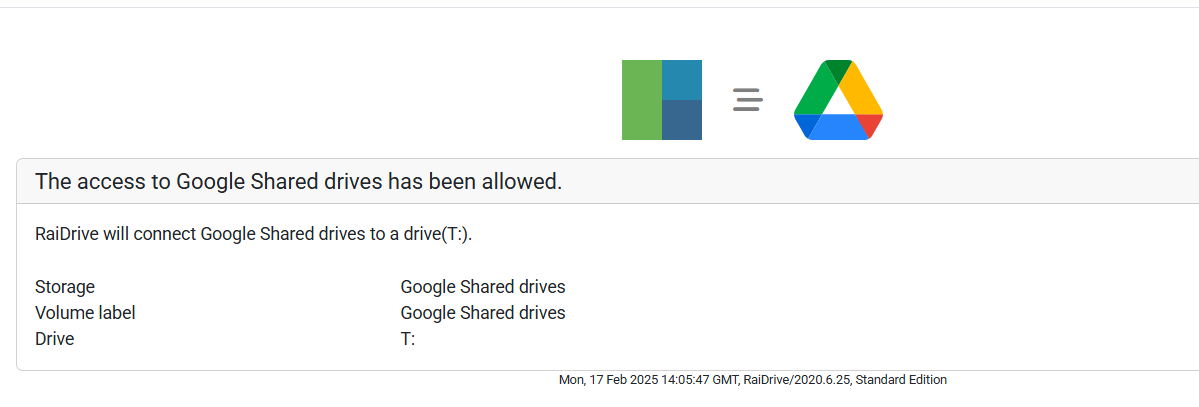Click the dark blue square in RaiDrive logo
Screen dimensions: 1199x407
tap(682, 120)
